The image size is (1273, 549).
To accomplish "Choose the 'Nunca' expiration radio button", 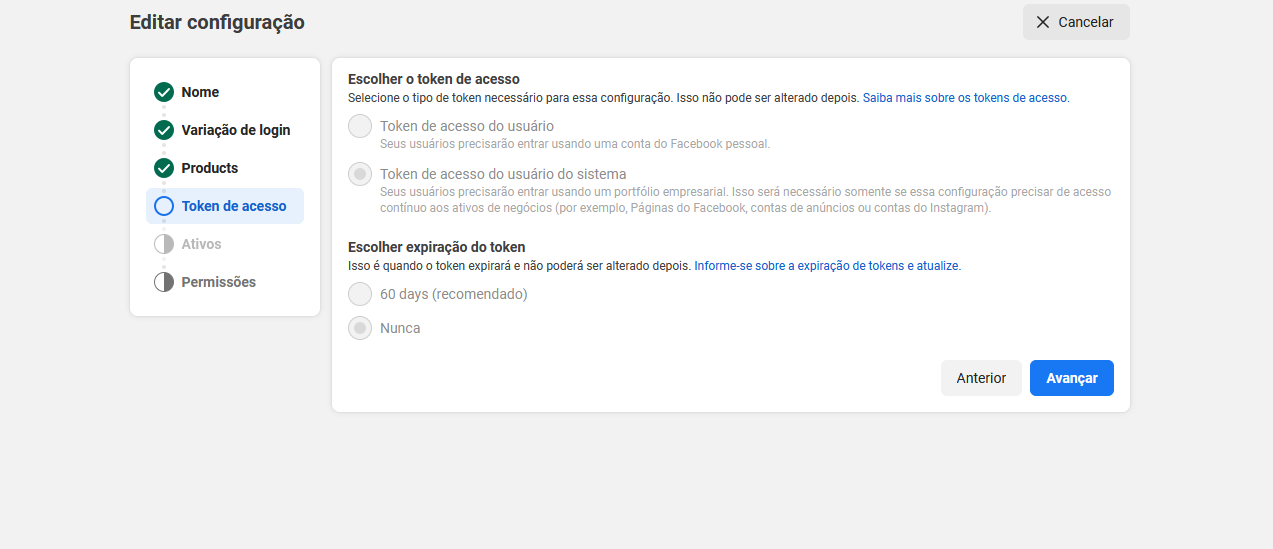I will click(359, 328).
